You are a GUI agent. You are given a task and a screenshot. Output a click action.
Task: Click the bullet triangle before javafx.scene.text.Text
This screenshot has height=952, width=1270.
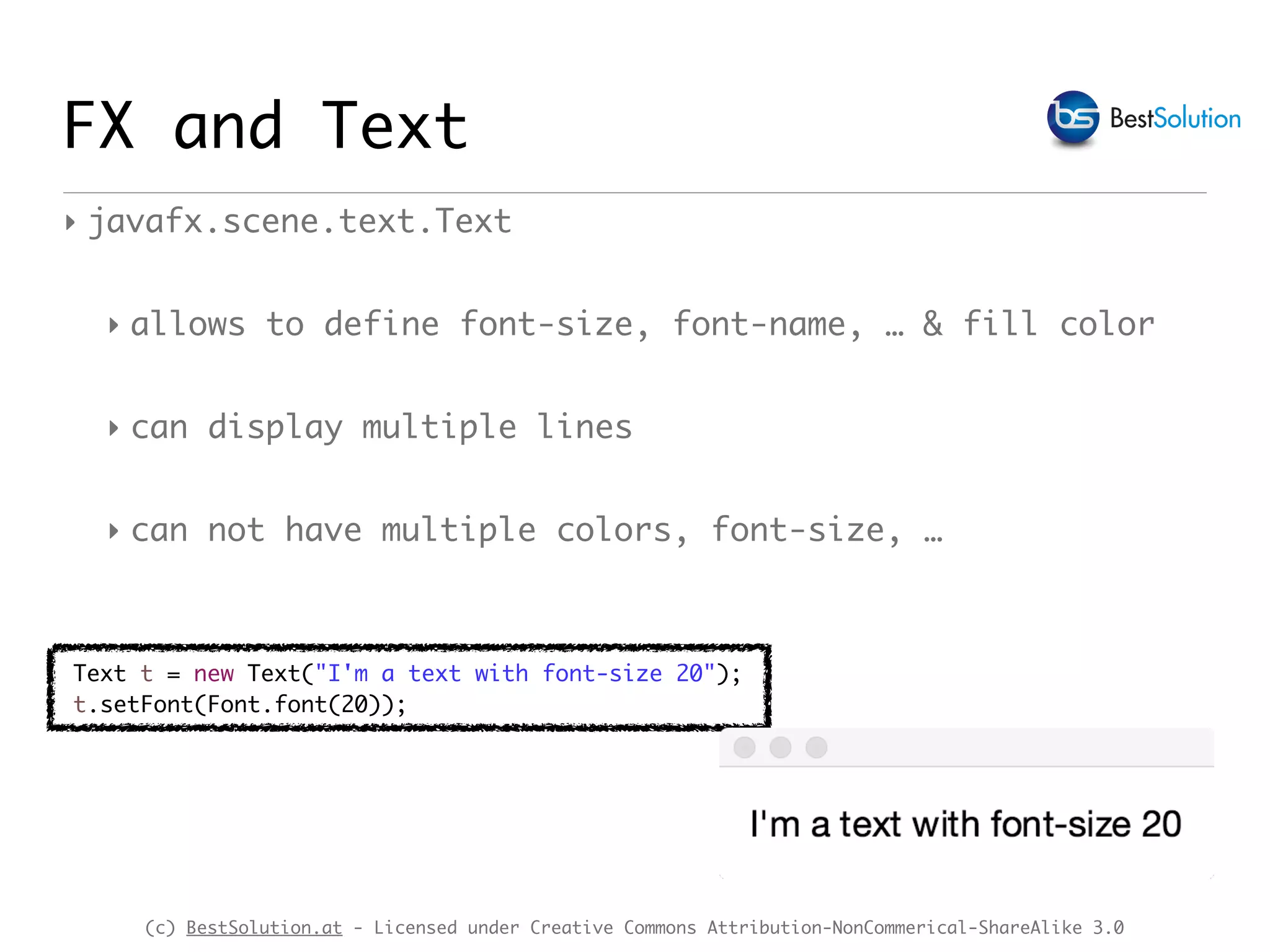coord(70,223)
